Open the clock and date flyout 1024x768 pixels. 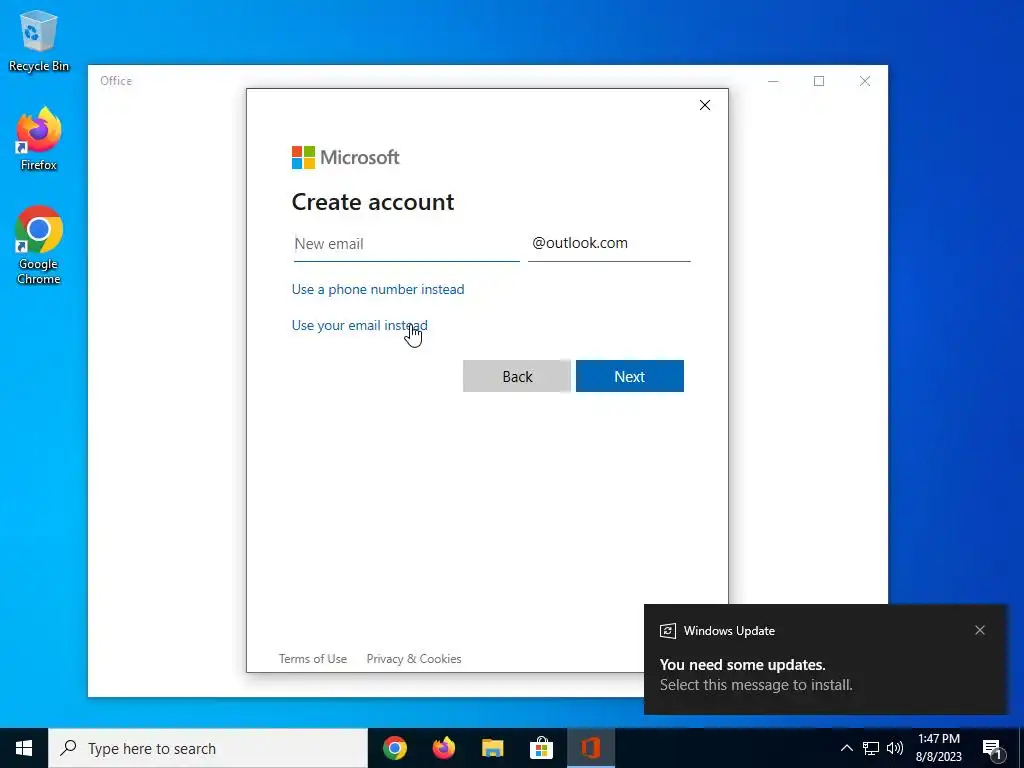[938, 748]
